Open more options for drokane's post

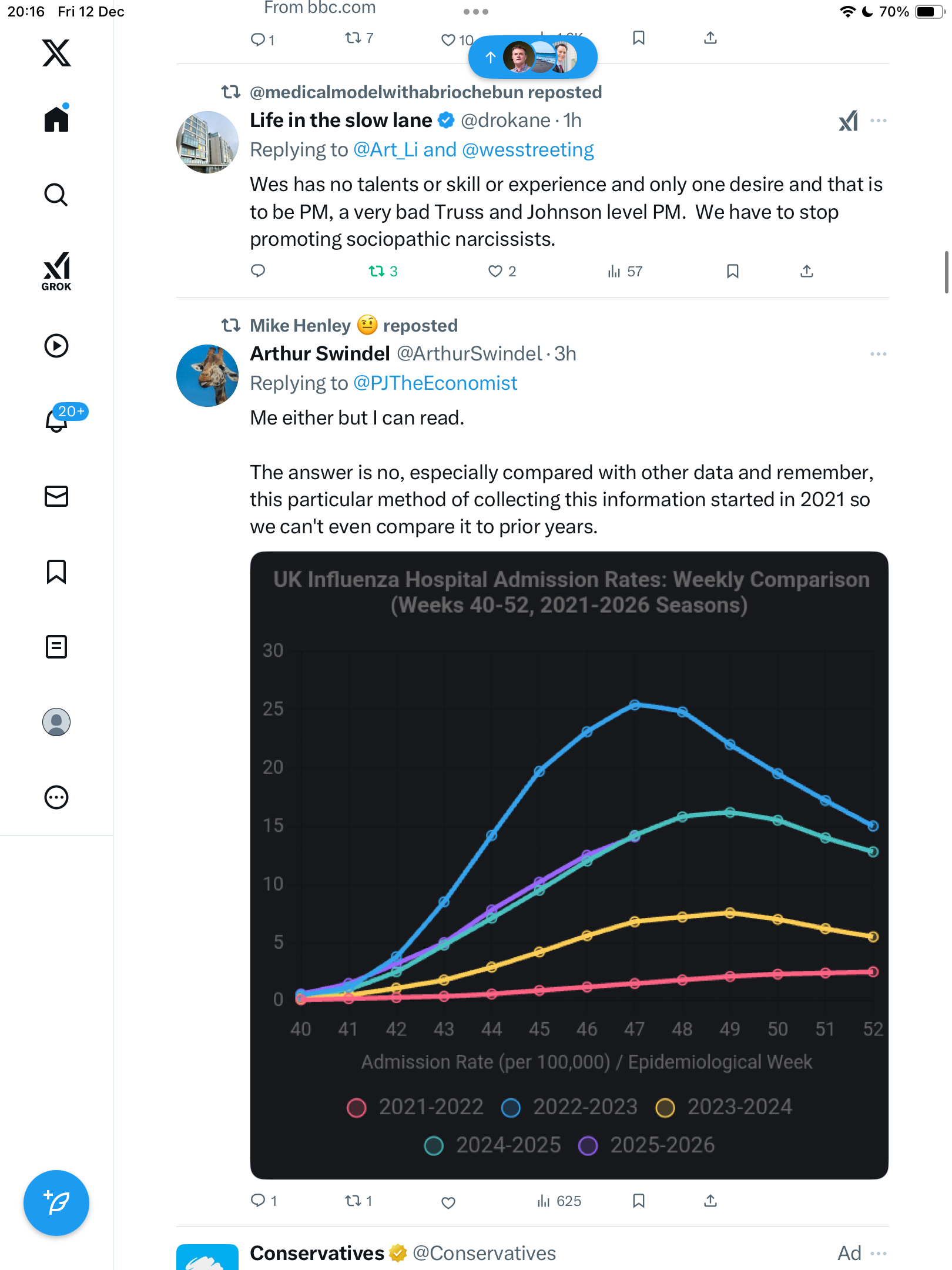click(x=879, y=121)
